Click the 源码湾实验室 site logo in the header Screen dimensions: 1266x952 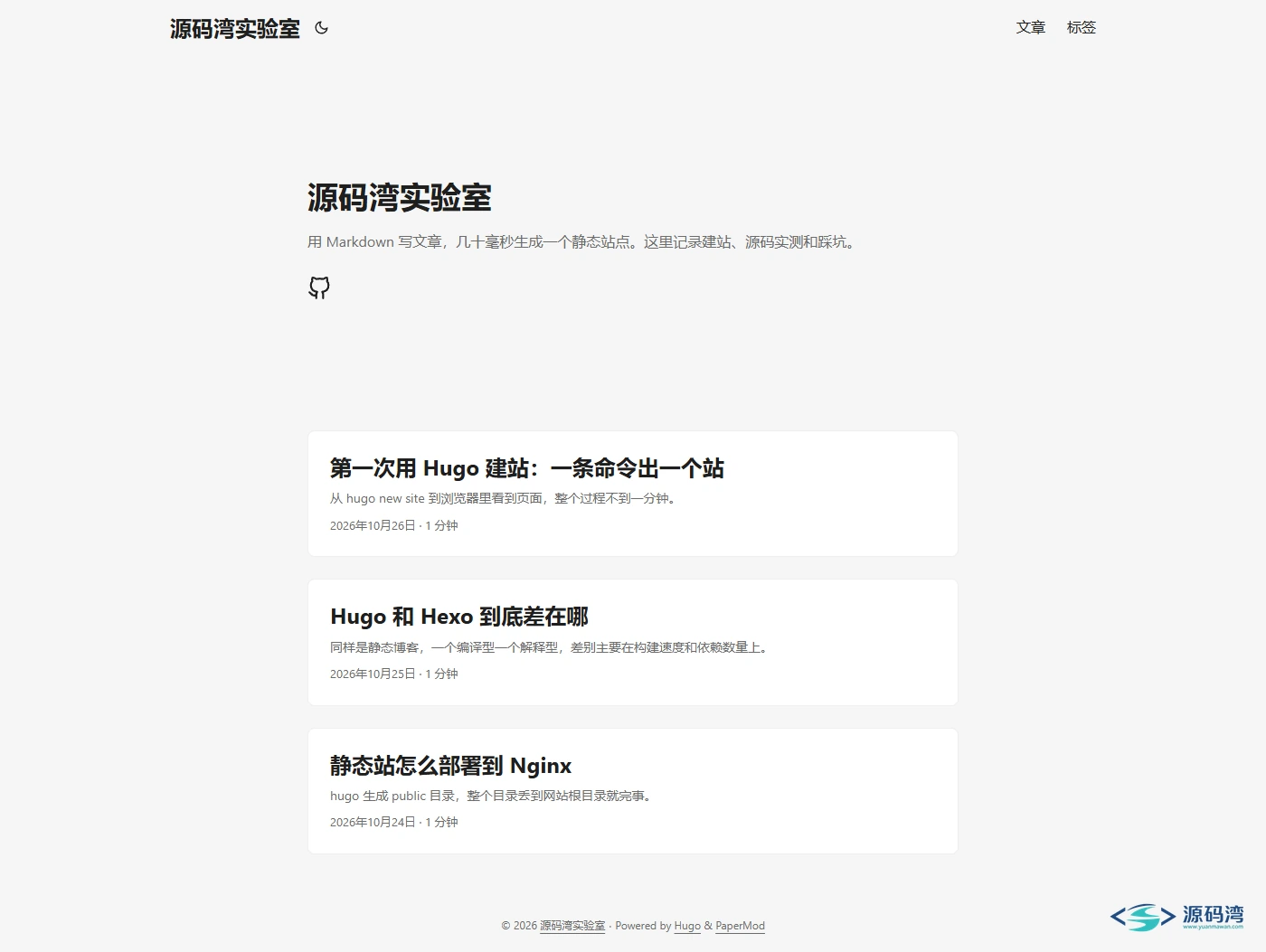click(x=235, y=29)
